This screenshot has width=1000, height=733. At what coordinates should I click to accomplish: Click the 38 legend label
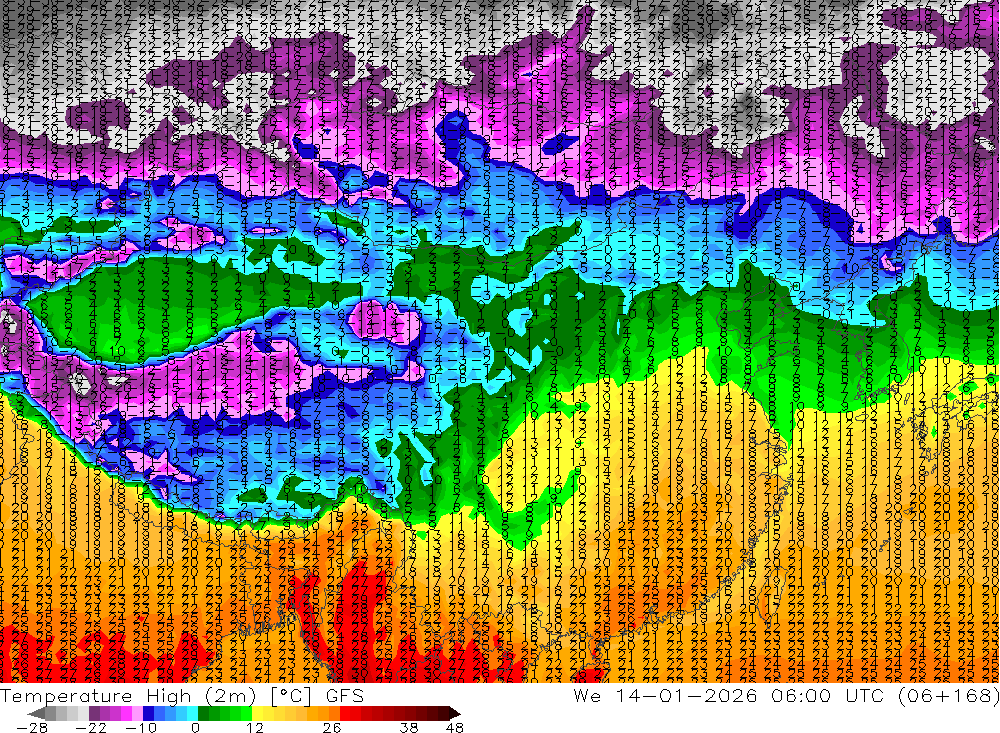point(409,728)
